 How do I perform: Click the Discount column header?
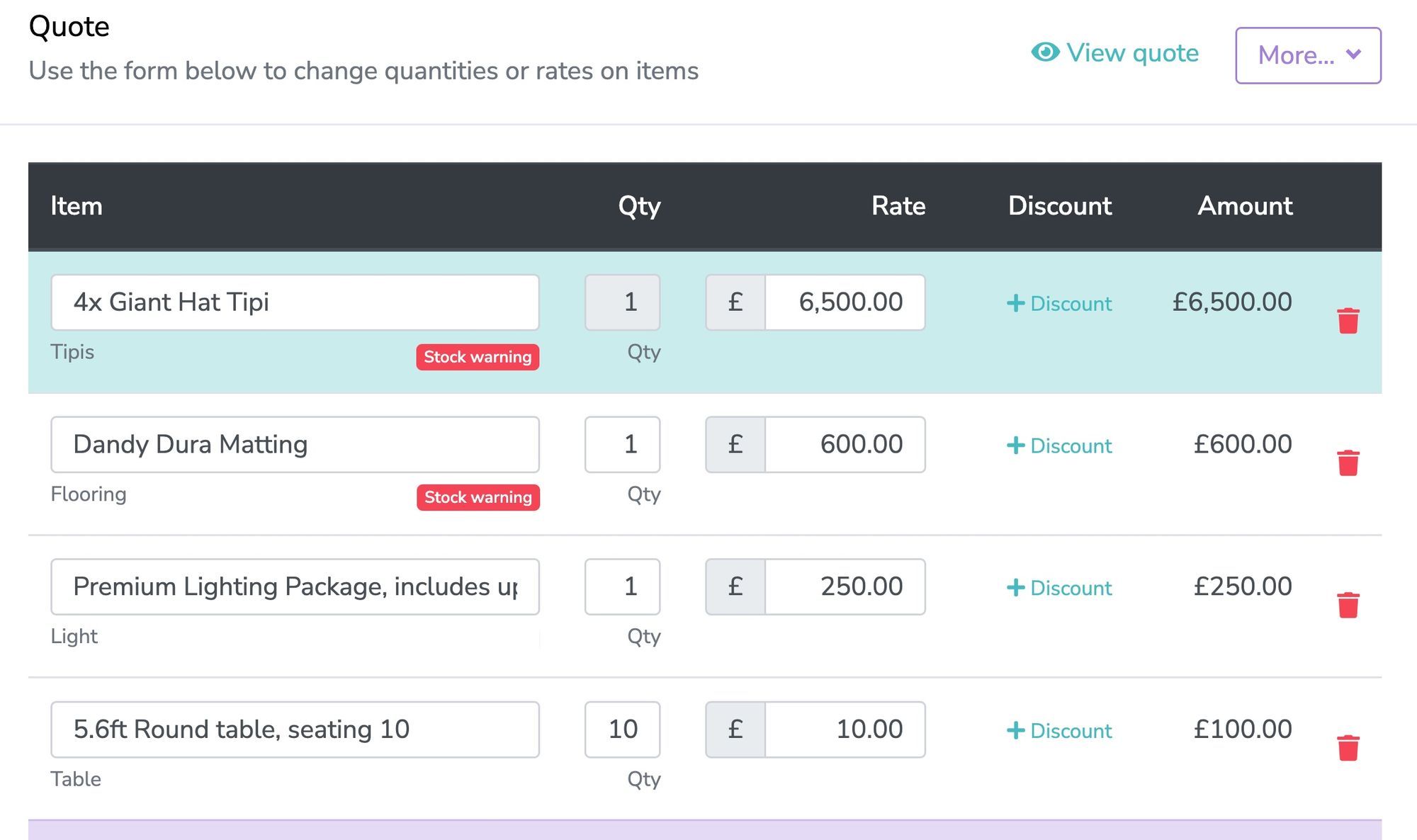(1060, 206)
